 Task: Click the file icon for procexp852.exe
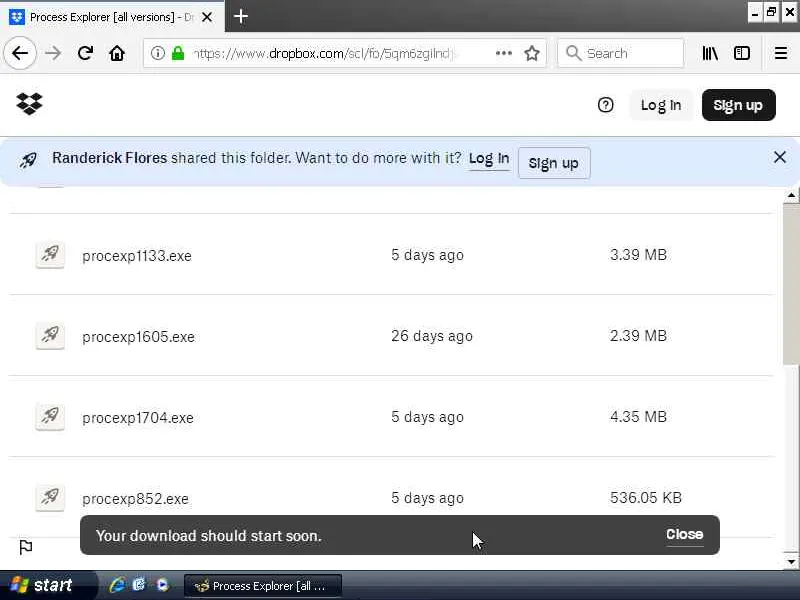(50, 497)
